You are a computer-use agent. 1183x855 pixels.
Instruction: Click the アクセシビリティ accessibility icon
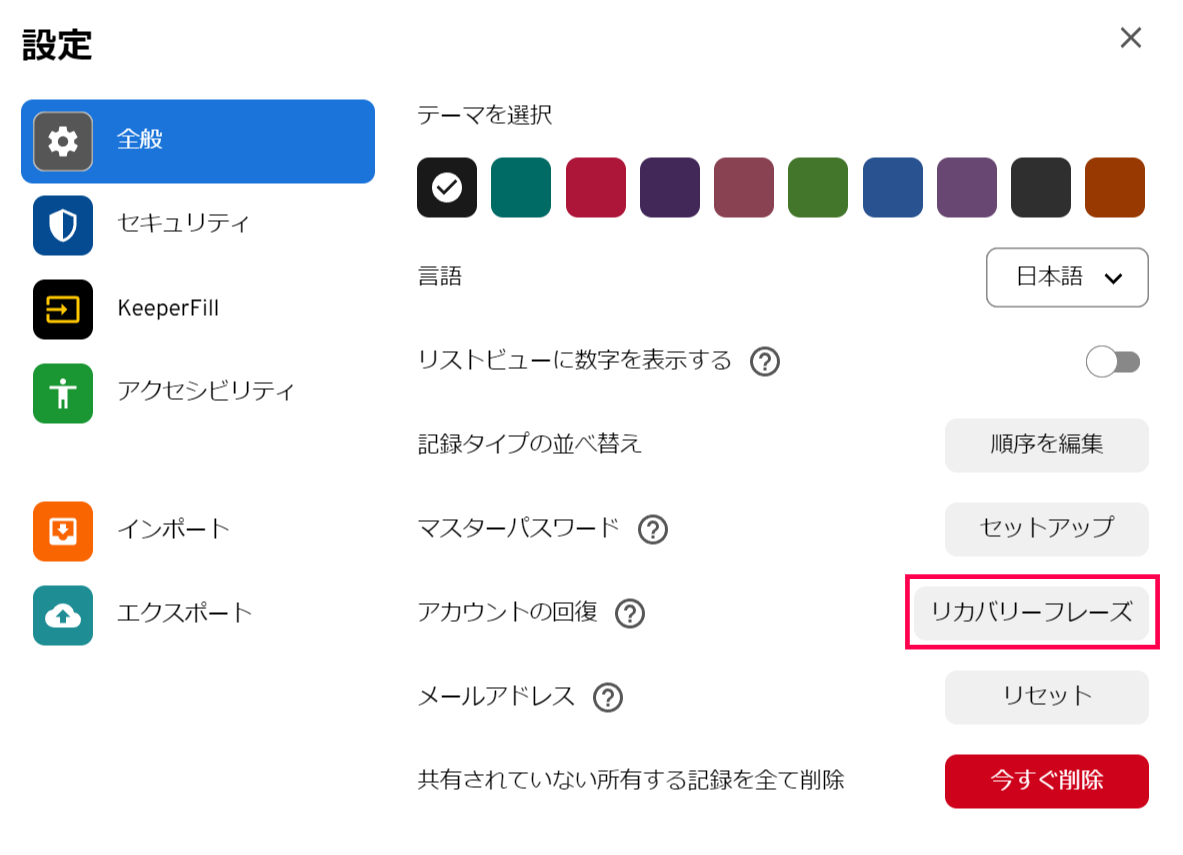[63, 393]
